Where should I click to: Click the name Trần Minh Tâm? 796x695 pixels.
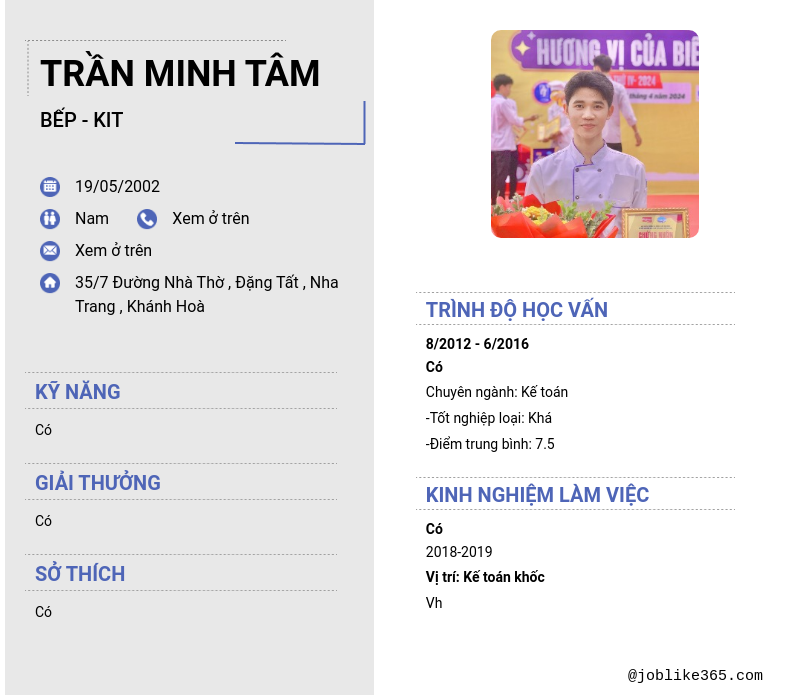(x=180, y=74)
